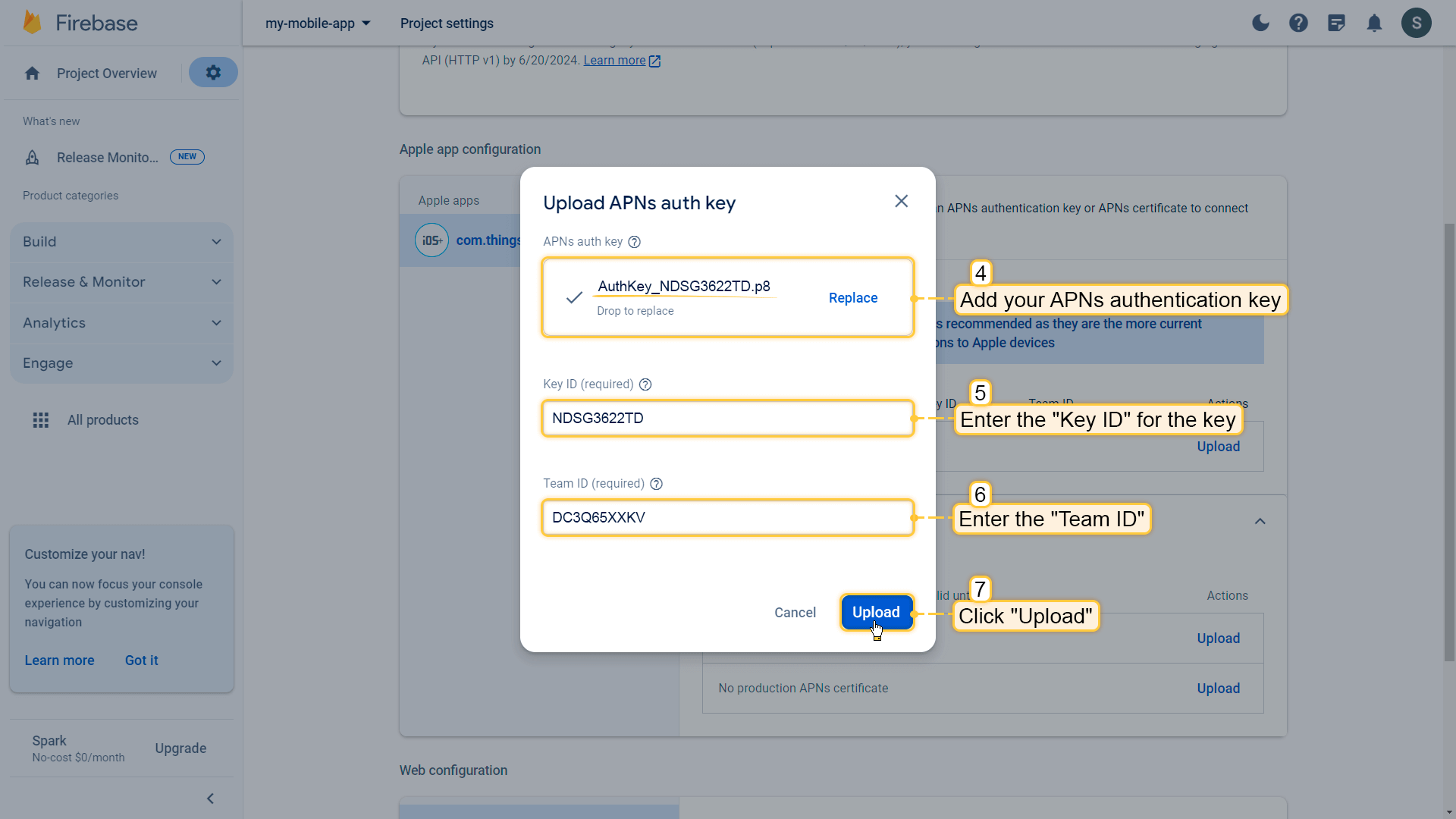Open Release Monitoring menu item
Screen dimensions: 1456x819
(107, 158)
